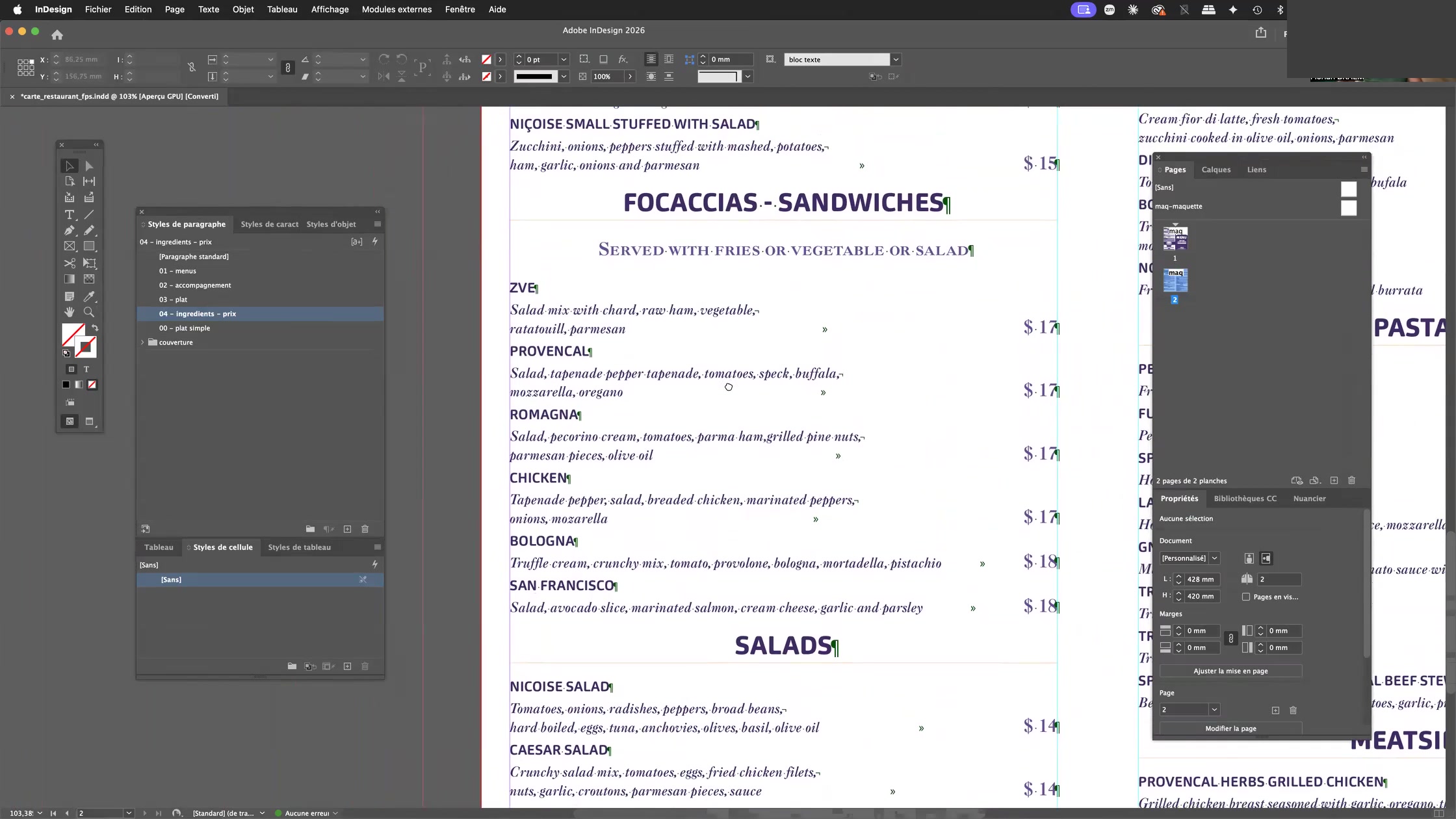Set landscape orientation in Properties

tap(1266, 558)
